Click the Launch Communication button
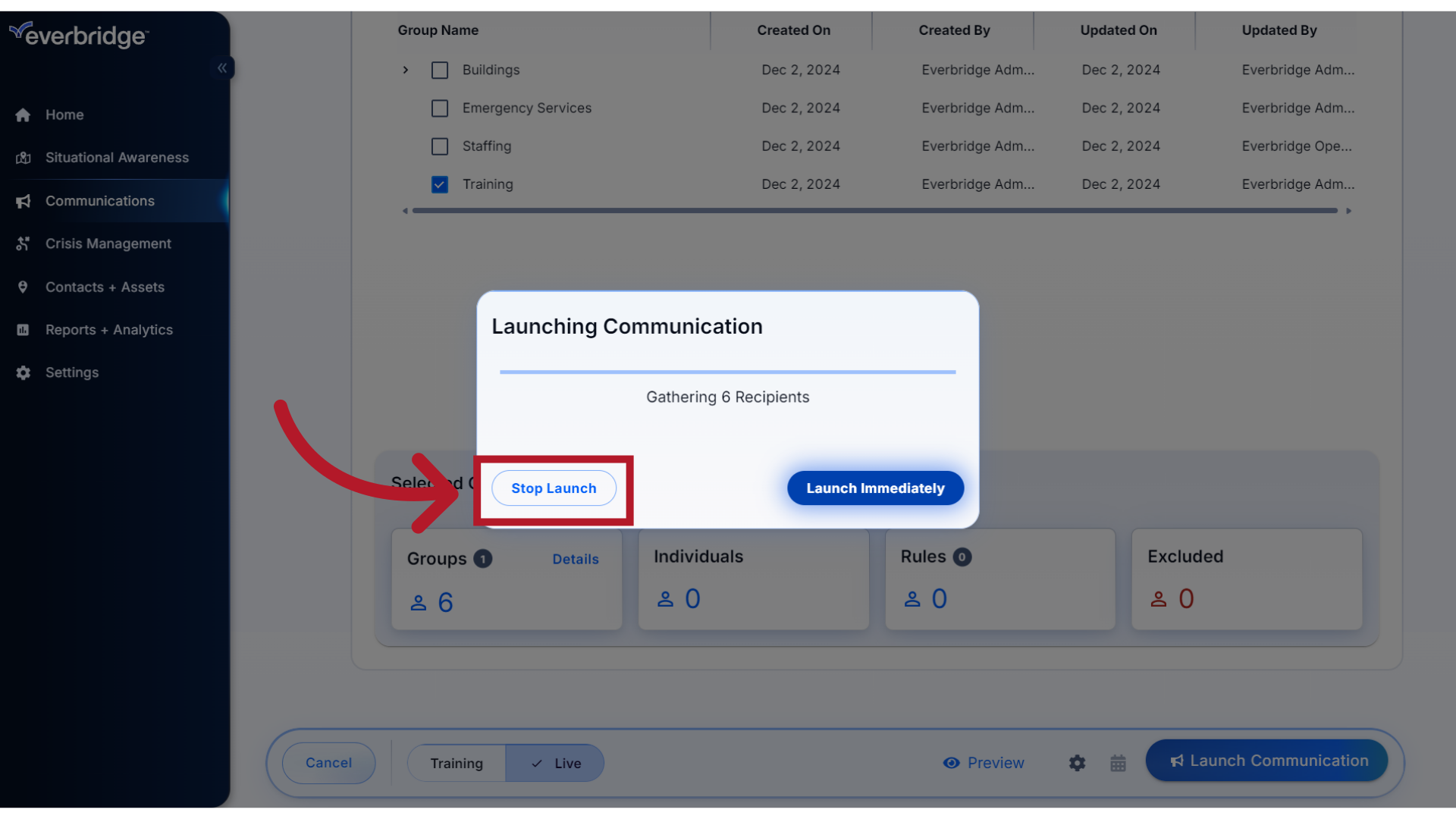 (x=1266, y=761)
